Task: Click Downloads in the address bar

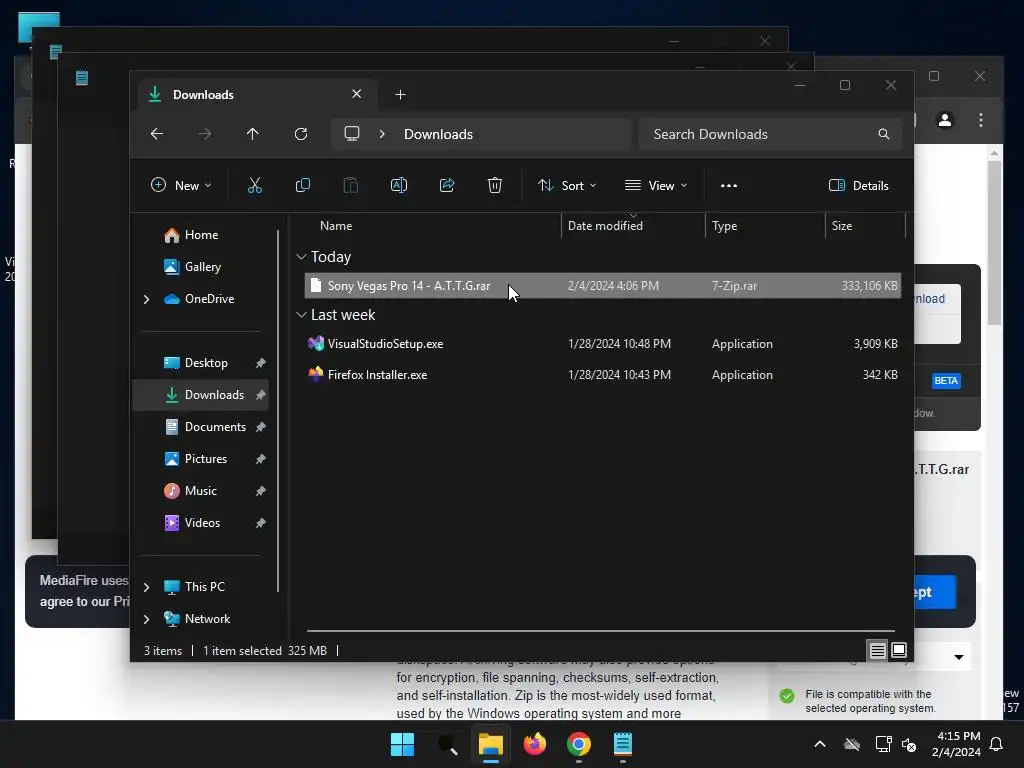Action: tap(438, 134)
